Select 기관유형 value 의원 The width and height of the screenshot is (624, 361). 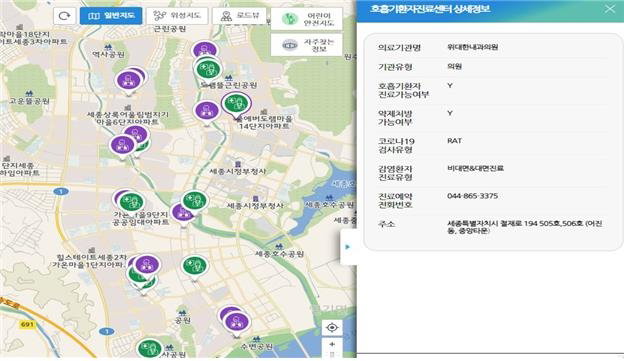454,66
